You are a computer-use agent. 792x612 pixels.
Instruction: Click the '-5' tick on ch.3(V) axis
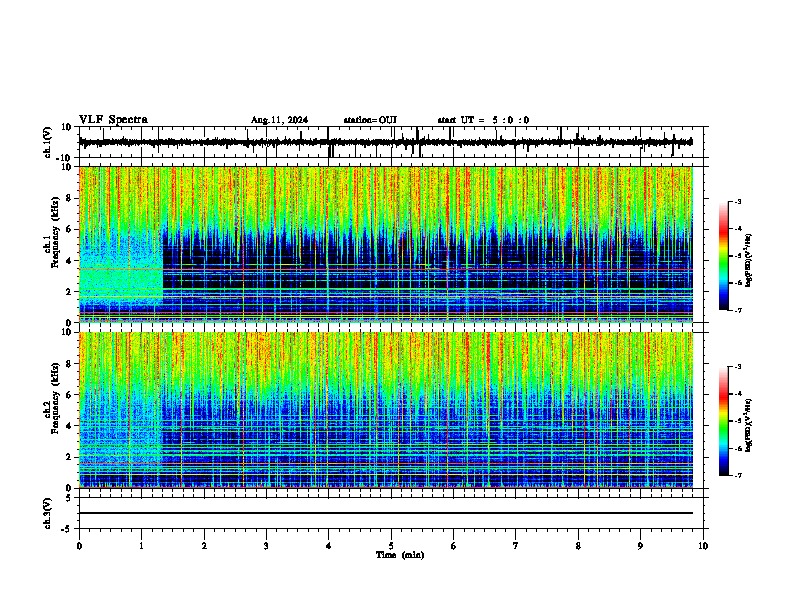pos(67,529)
